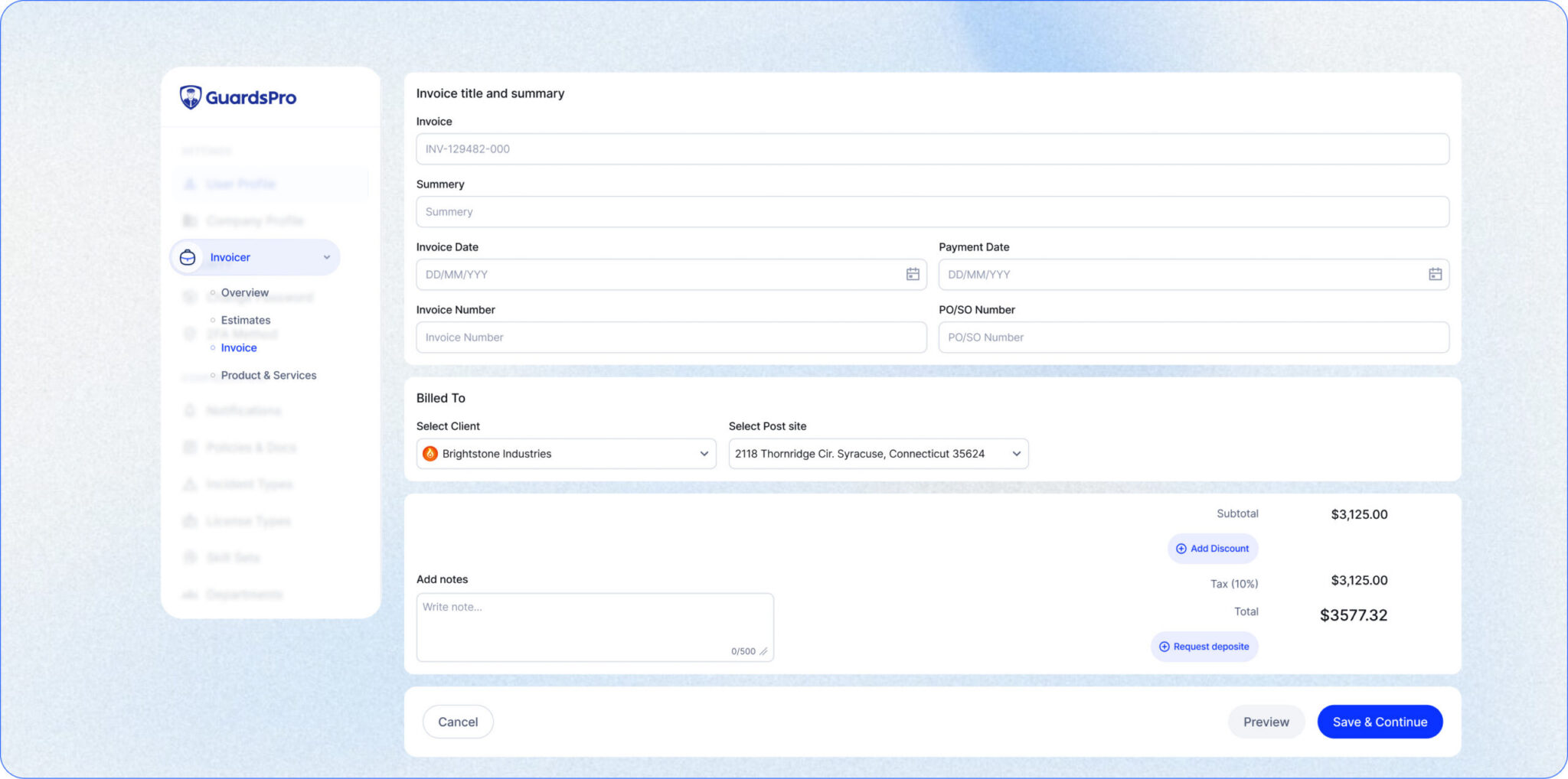This screenshot has width=1568, height=779.
Task: Focus the Summery input field
Action: pos(932,212)
